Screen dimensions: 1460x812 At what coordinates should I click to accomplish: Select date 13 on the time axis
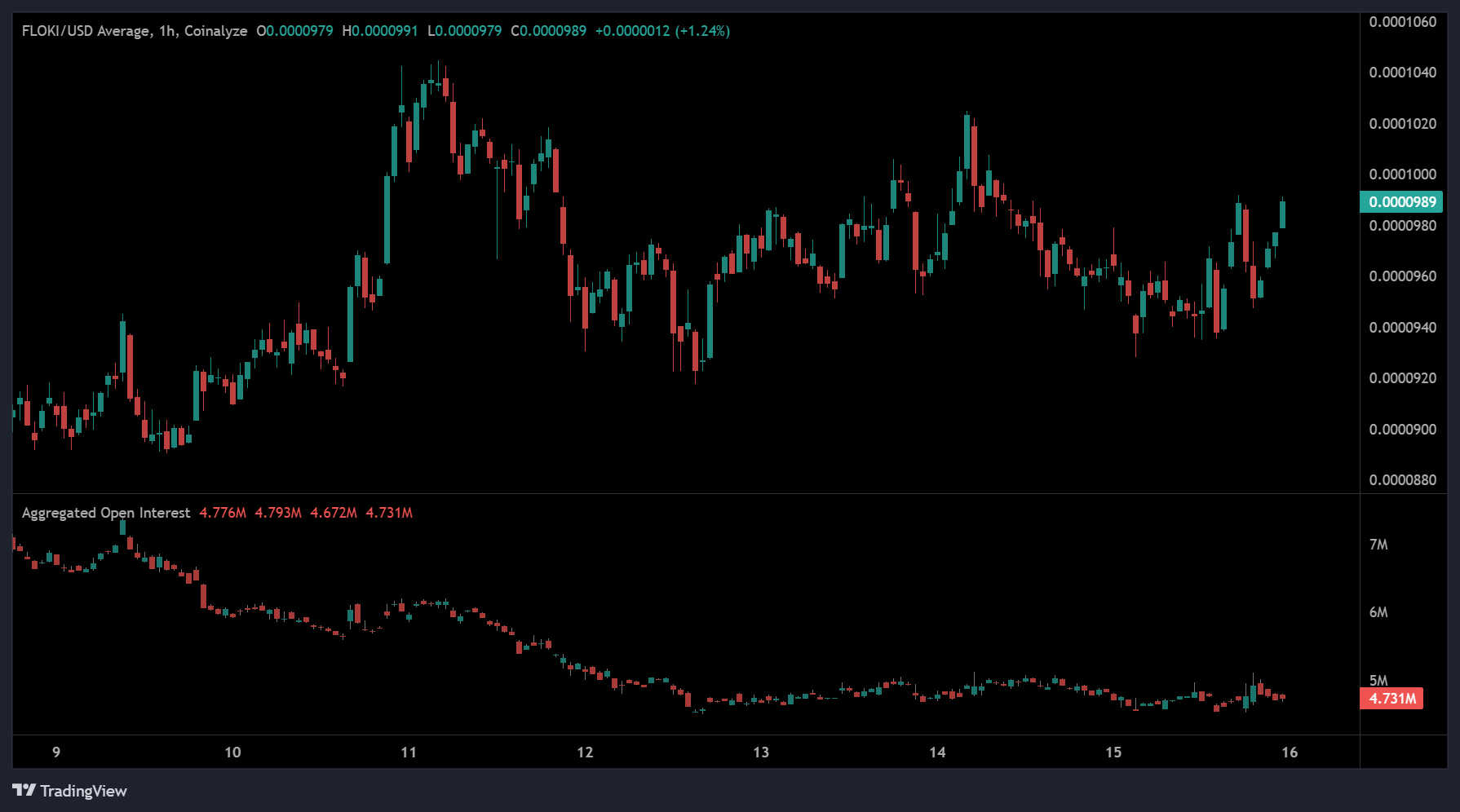[761, 752]
